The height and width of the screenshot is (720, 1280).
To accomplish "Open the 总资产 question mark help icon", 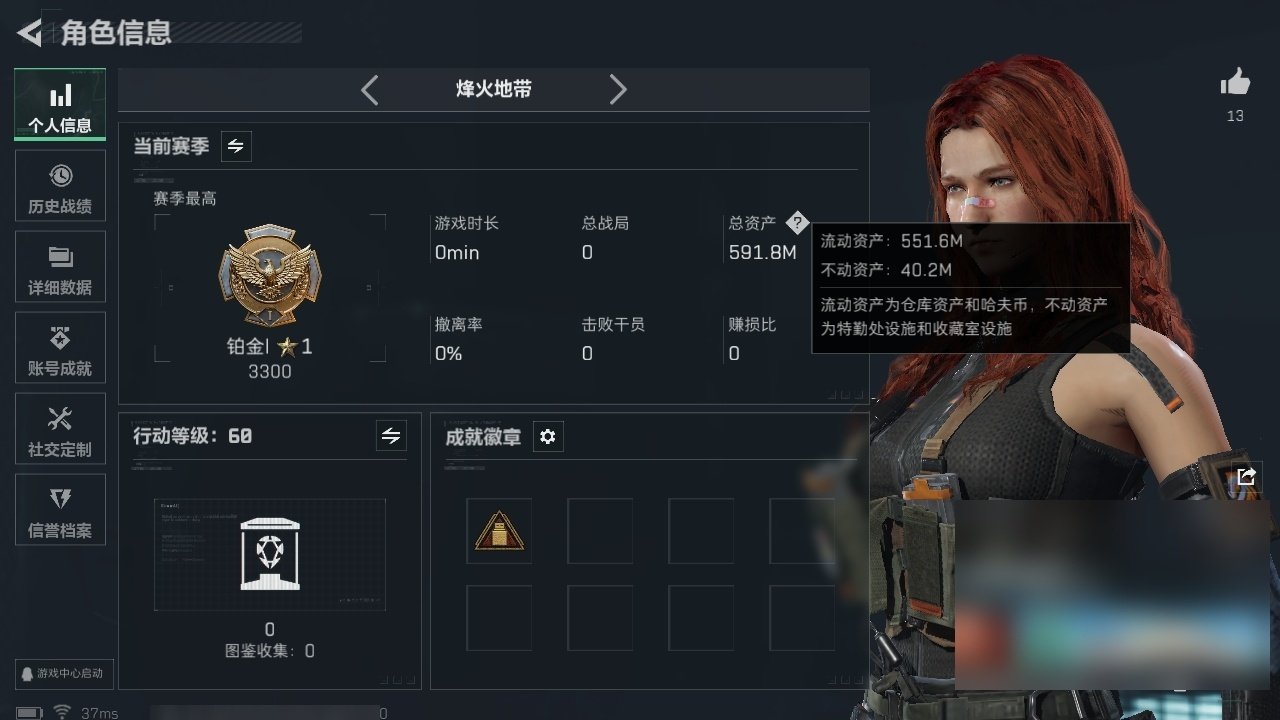I will pos(796,222).
